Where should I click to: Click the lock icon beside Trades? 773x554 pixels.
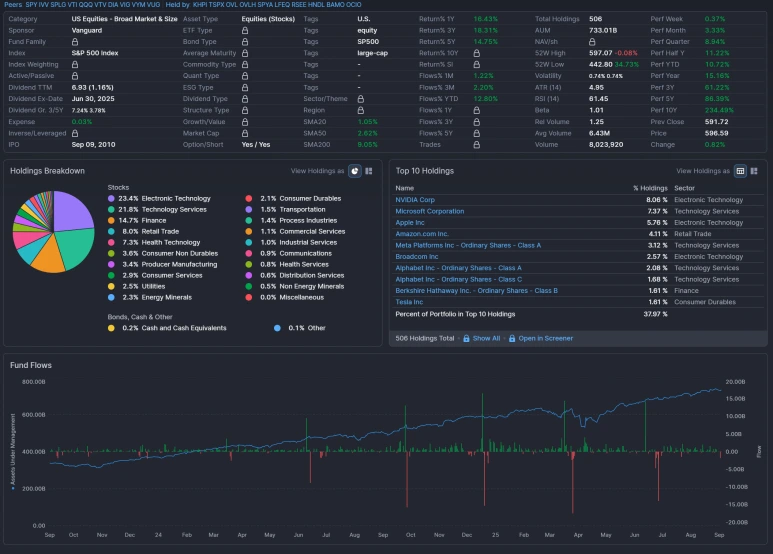click(x=477, y=145)
